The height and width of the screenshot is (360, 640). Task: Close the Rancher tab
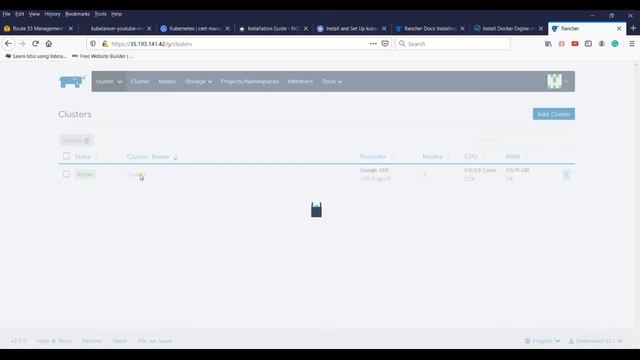click(x=619, y=29)
